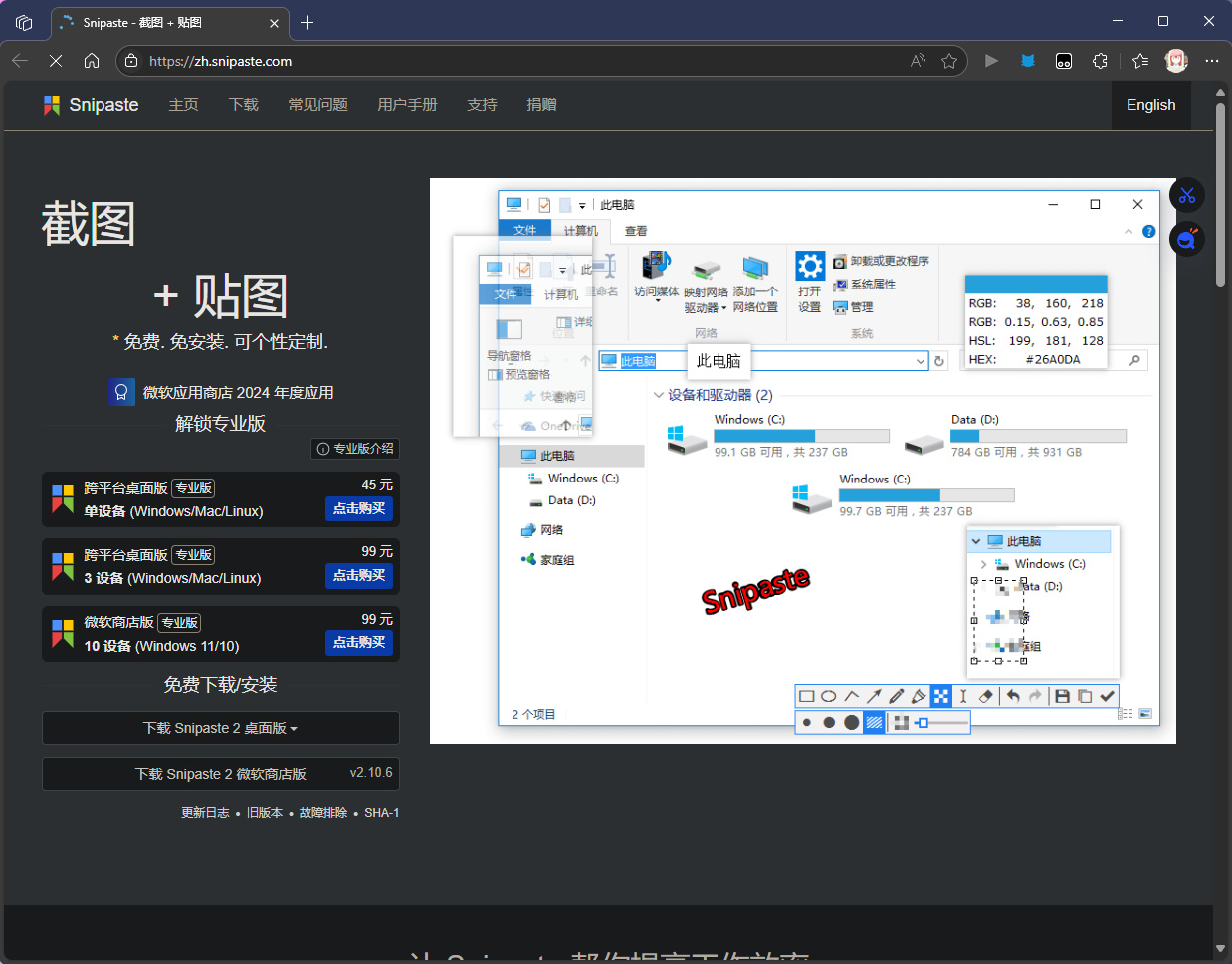
Task: Open the SHA-1 link
Action: 381,813
